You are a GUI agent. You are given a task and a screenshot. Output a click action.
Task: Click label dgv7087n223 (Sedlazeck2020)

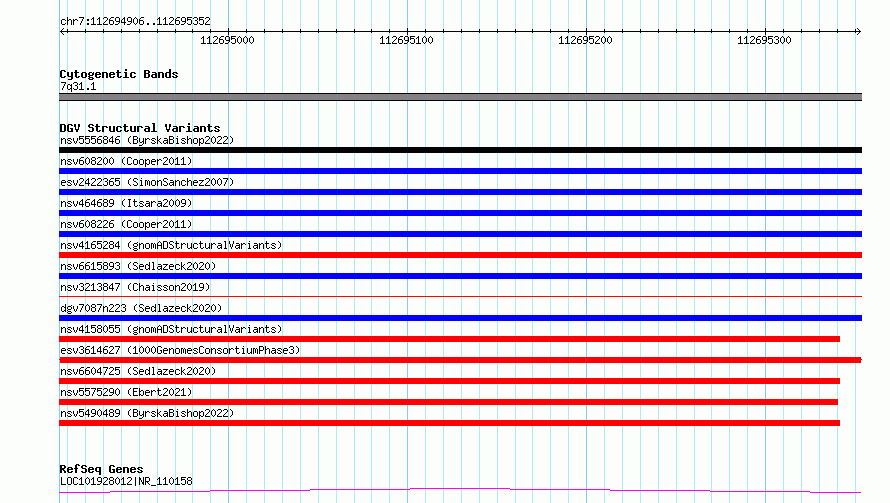point(141,308)
